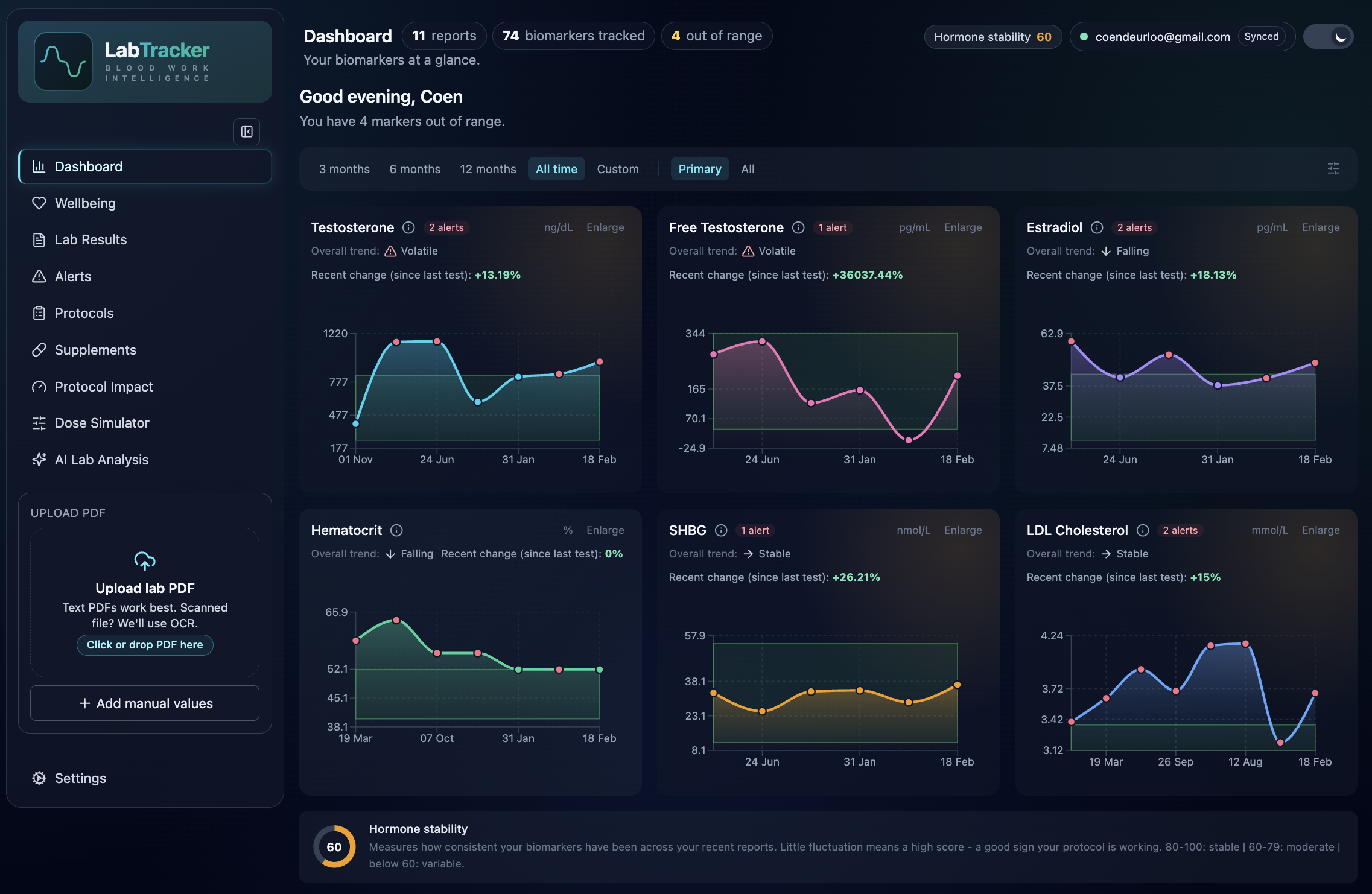Viewport: 1372px width, 894px height.
Task: Open the Free Testosterone 1 alert badge
Action: point(832,227)
